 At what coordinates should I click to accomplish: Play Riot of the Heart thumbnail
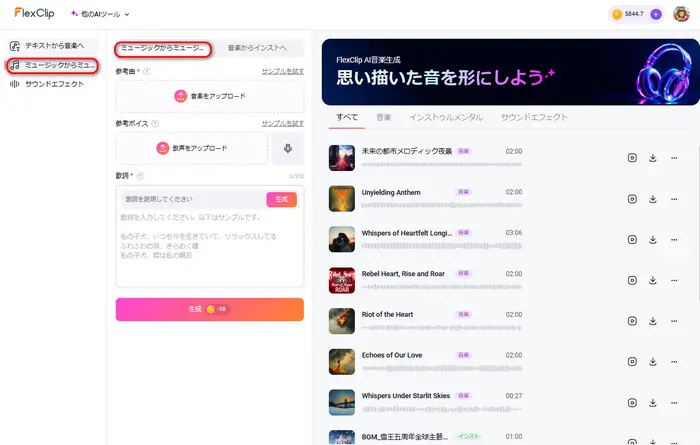342,321
